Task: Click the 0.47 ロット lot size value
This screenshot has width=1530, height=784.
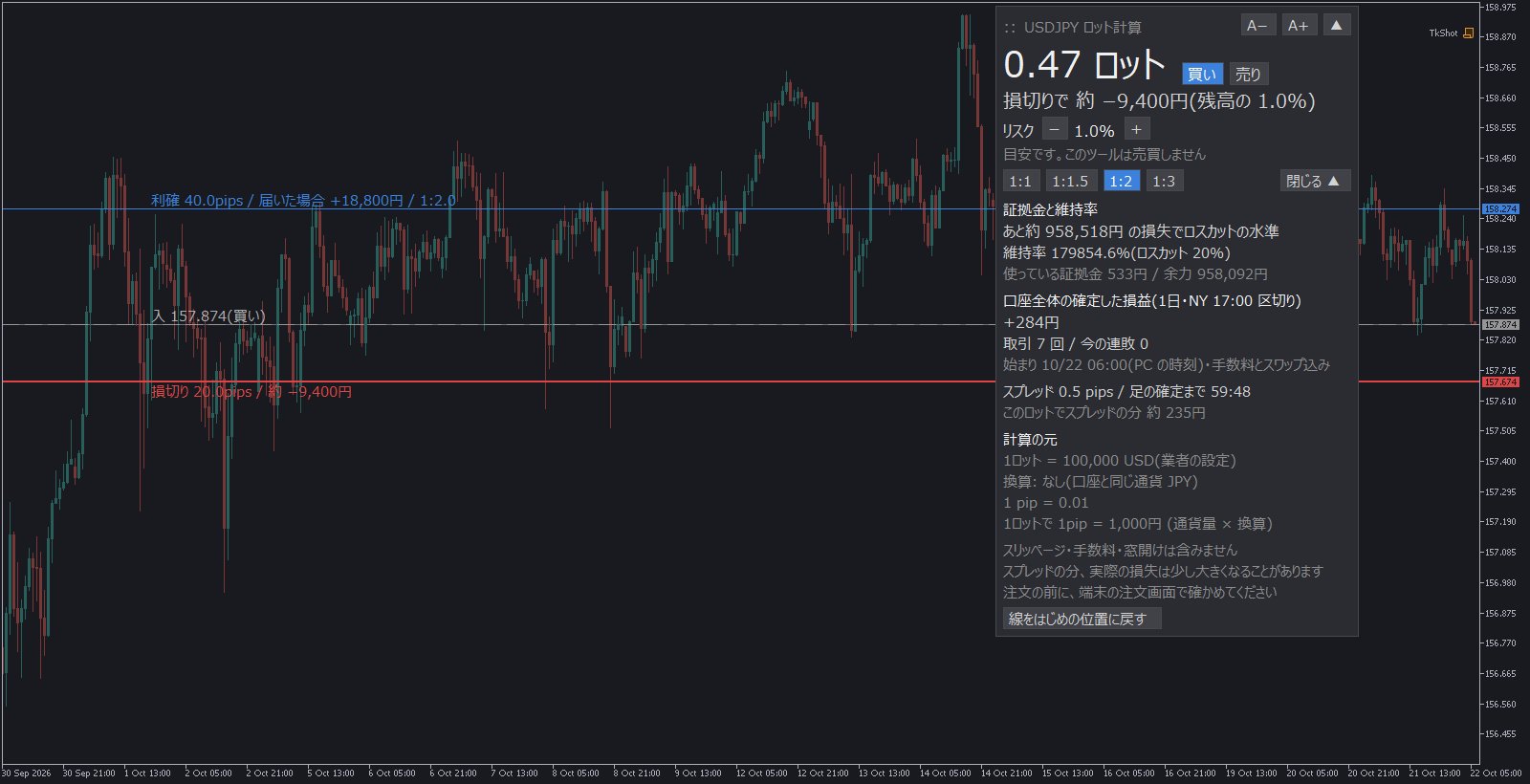Action: [x=1084, y=65]
